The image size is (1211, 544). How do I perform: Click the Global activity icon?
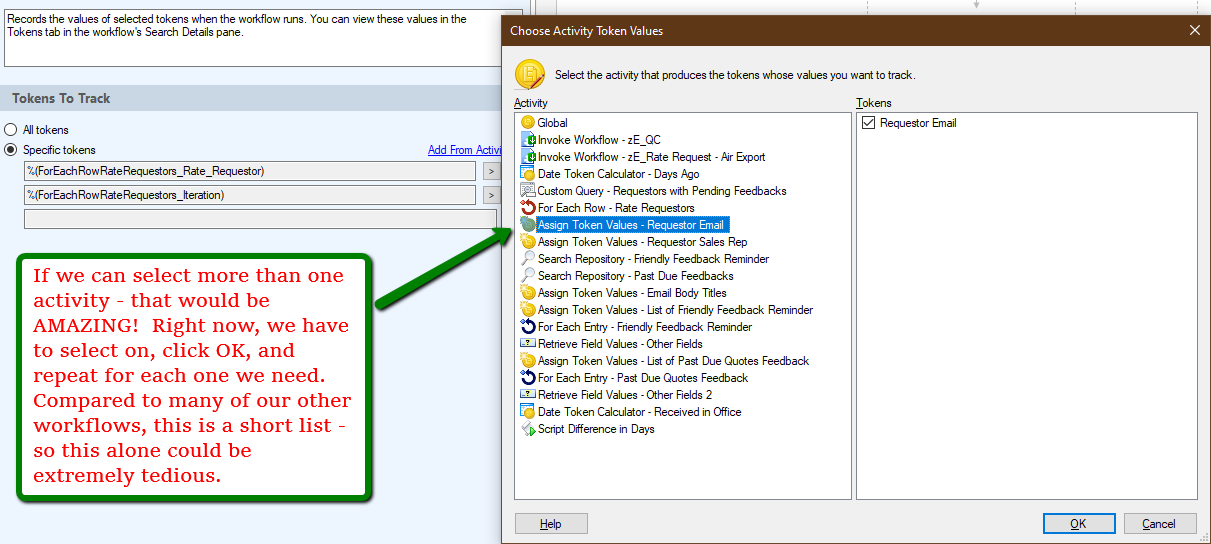point(527,123)
